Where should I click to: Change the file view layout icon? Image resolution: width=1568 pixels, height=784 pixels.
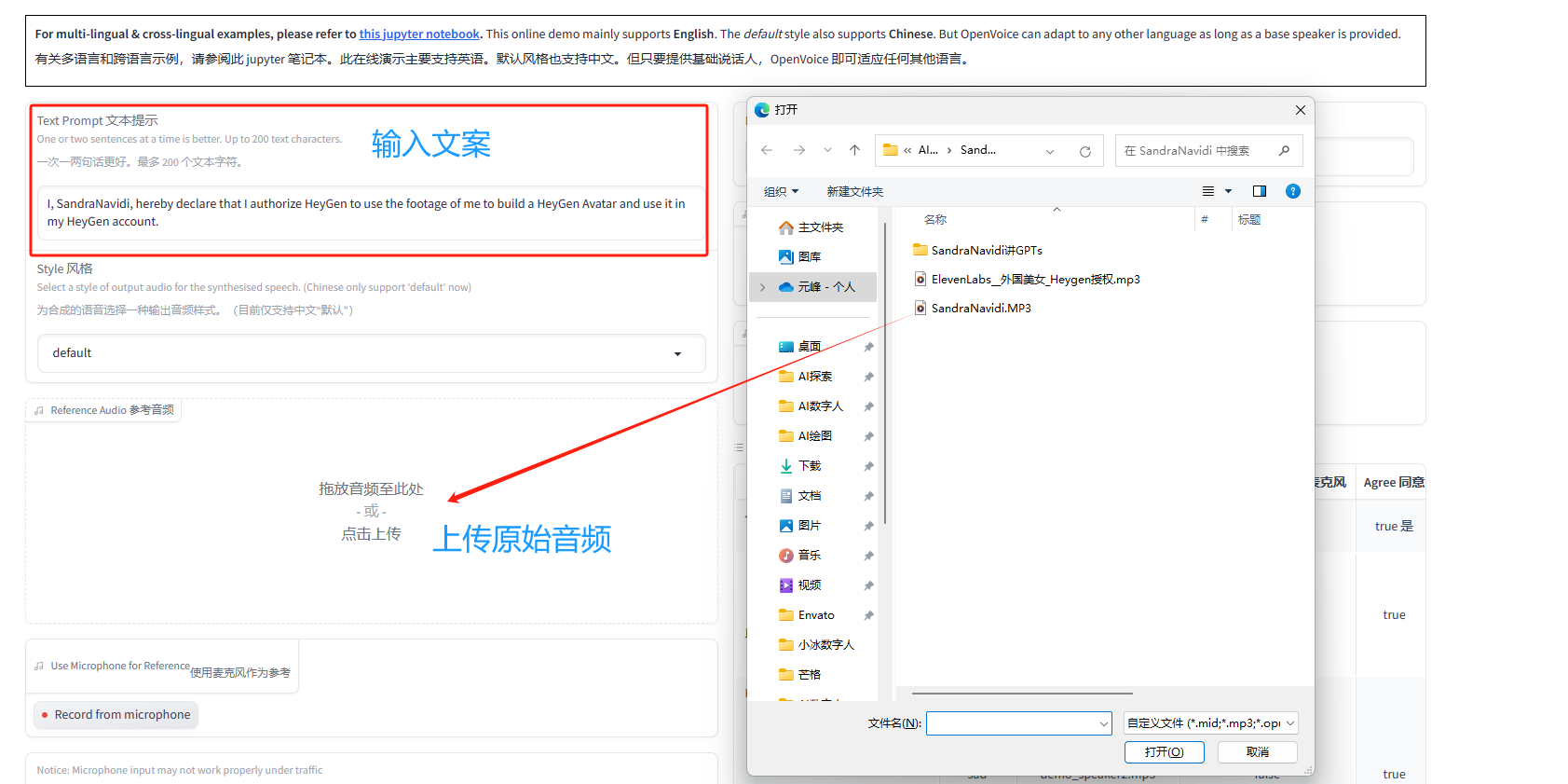[1208, 191]
